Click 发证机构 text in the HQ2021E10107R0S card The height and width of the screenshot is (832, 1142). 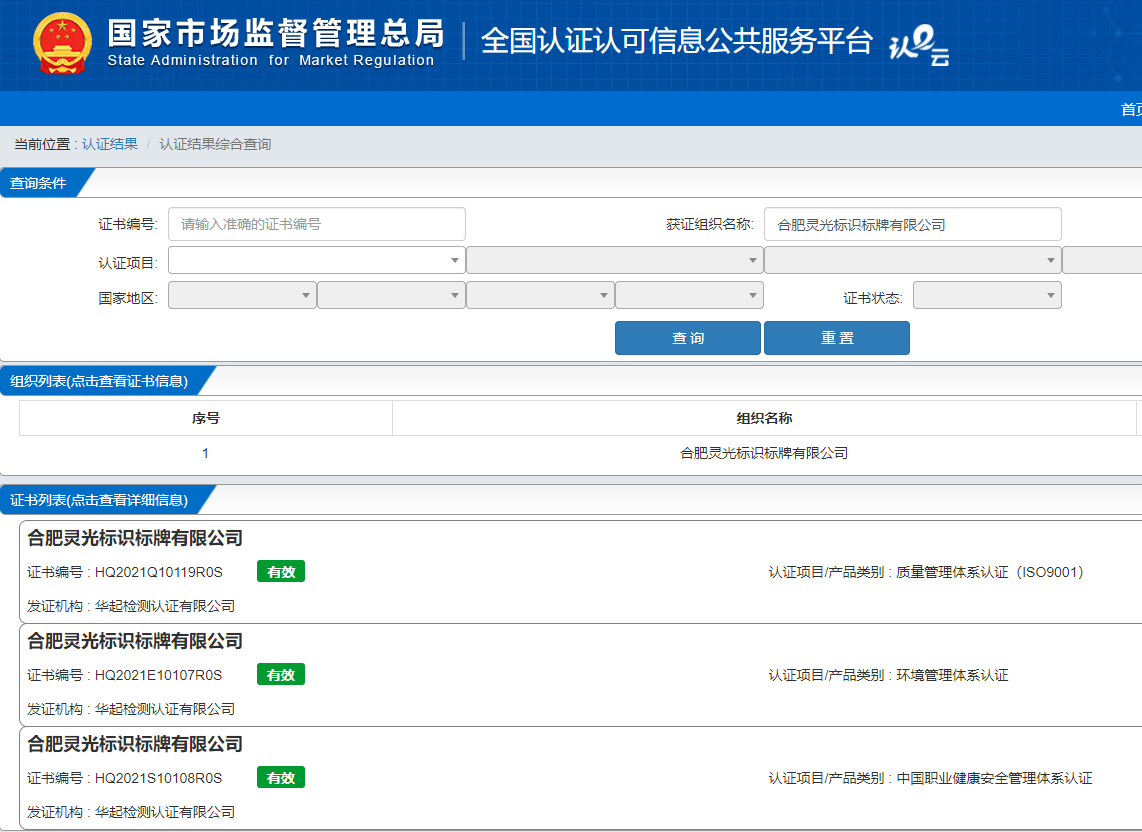131,709
